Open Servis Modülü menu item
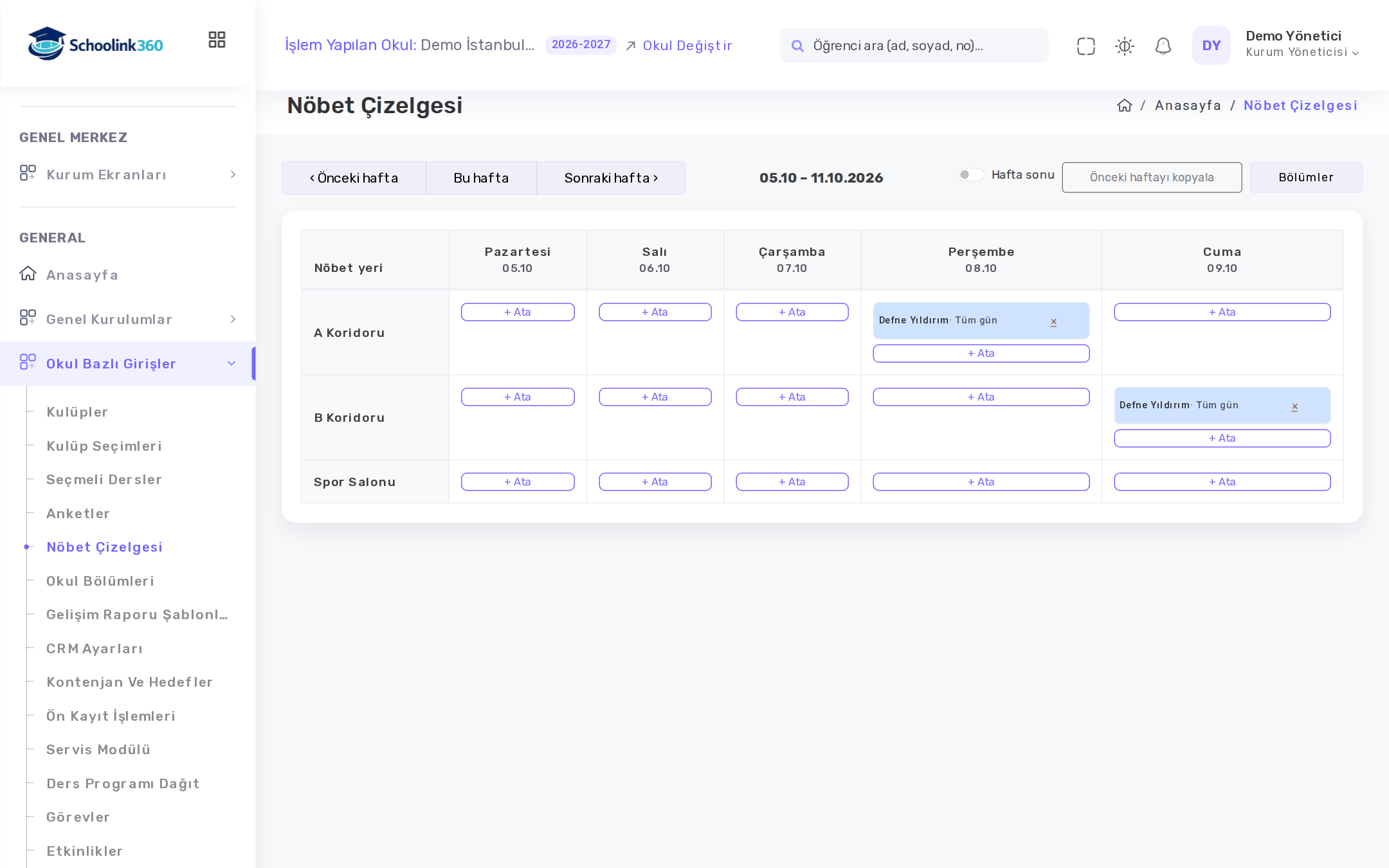The image size is (1389, 868). [98, 750]
